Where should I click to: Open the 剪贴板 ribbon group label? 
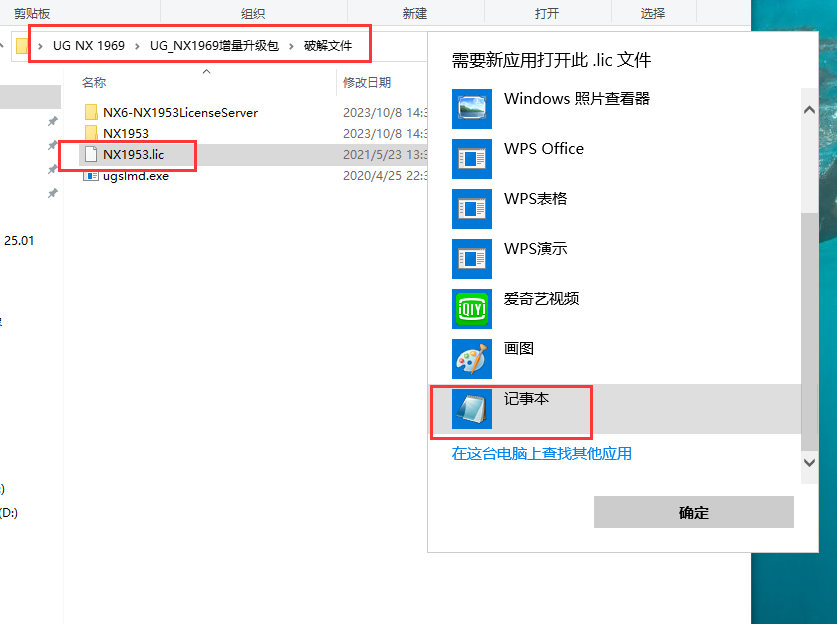click(x=32, y=13)
